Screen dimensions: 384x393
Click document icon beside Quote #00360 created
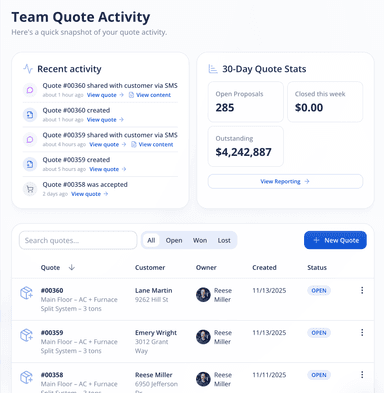30,115
